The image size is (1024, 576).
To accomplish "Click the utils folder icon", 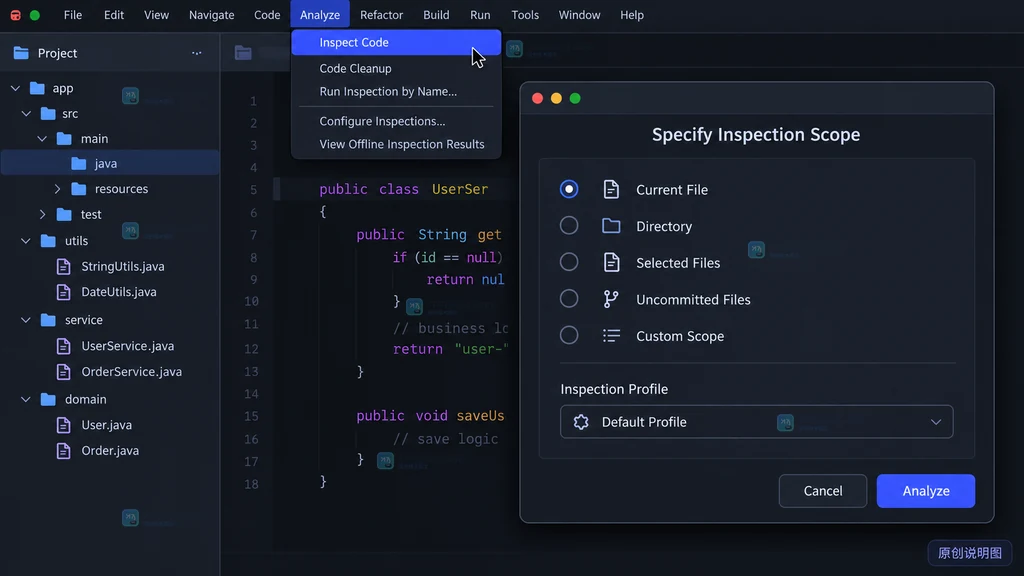I will [48, 241].
